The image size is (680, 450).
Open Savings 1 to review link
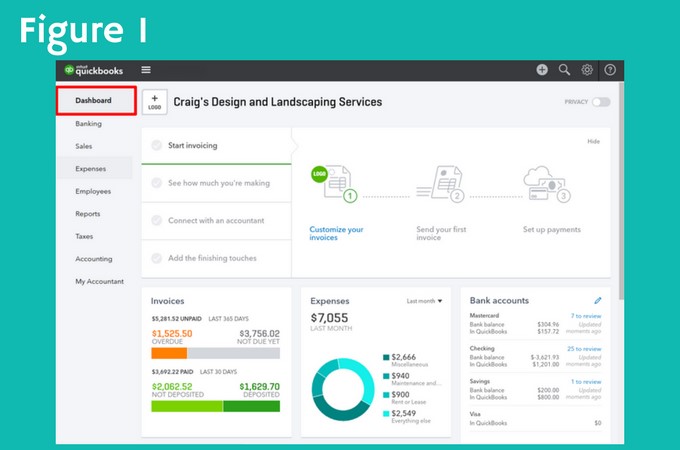[586, 382]
